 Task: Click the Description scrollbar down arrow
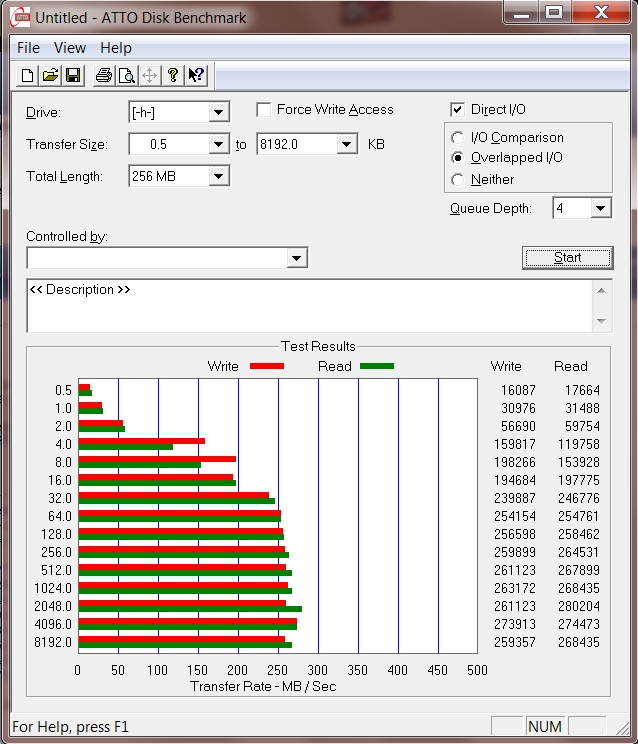[x=601, y=321]
